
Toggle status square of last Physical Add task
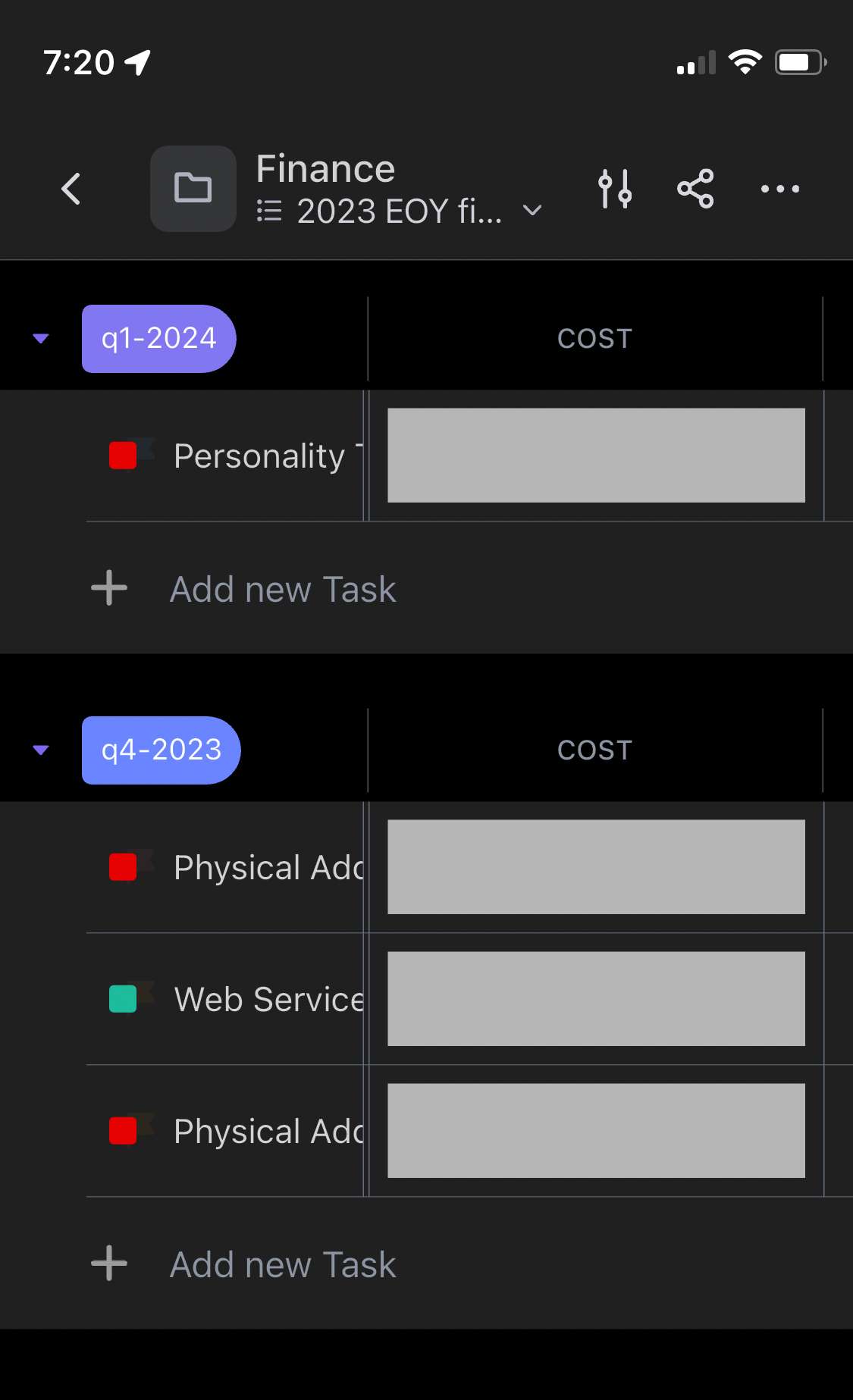tap(123, 1131)
